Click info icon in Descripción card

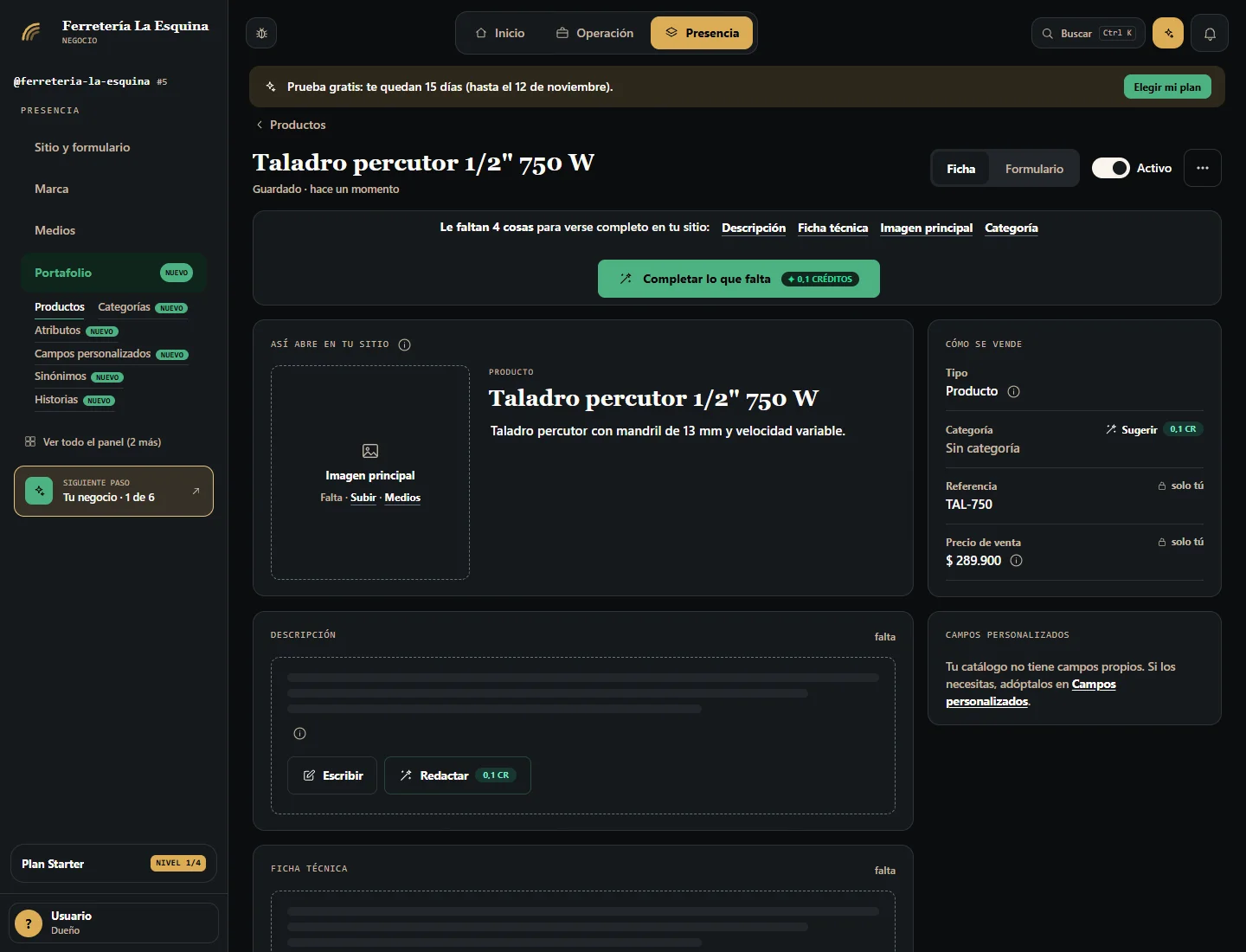point(299,734)
